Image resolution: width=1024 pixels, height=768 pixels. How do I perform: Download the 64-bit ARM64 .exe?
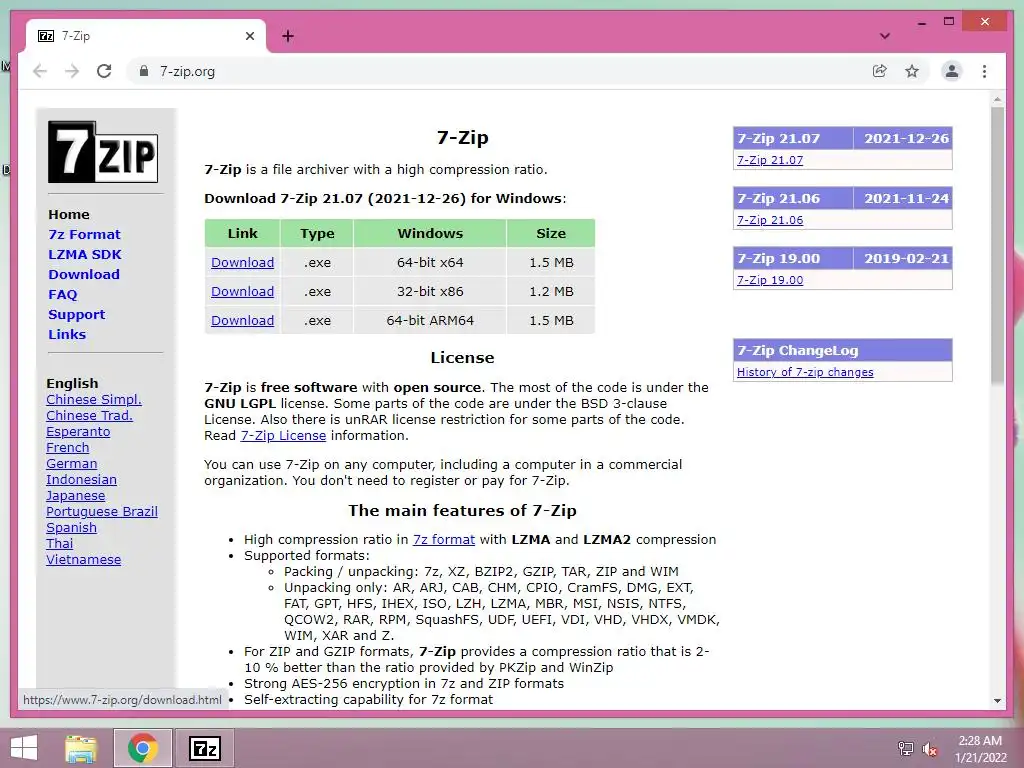242,321
